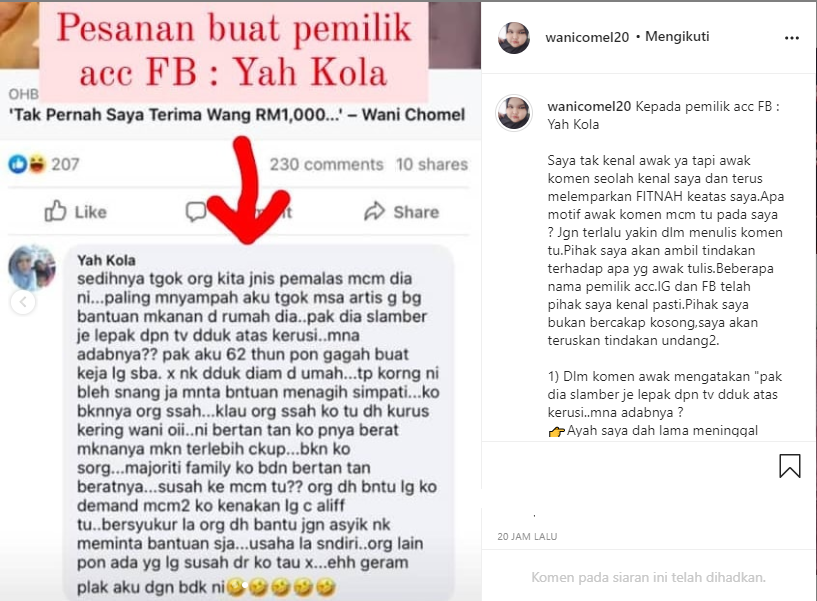Click wanicomel20 username in the caption
817x601 pixels.
pos(589,106)
